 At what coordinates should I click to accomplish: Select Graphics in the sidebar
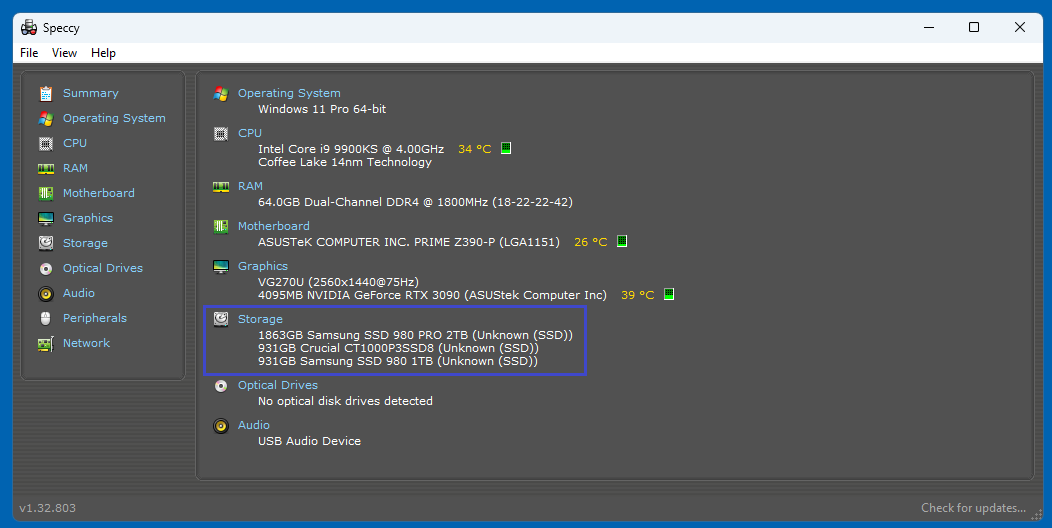pos(88,218)
